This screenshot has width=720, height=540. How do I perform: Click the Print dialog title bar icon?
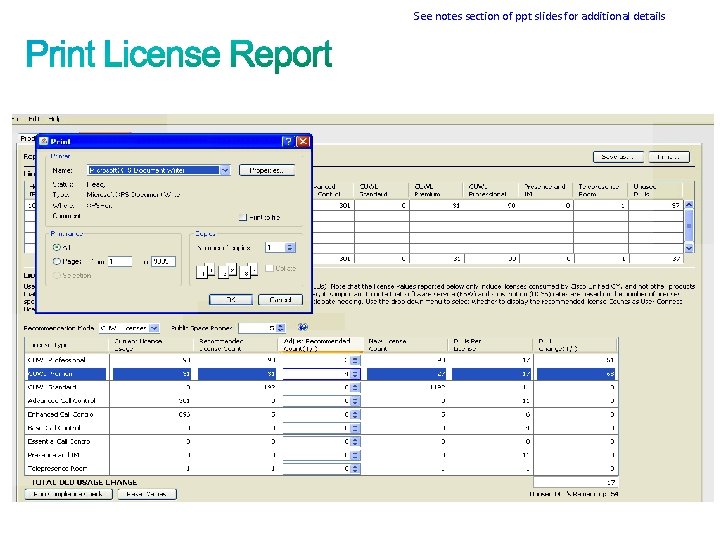[44, 141]
